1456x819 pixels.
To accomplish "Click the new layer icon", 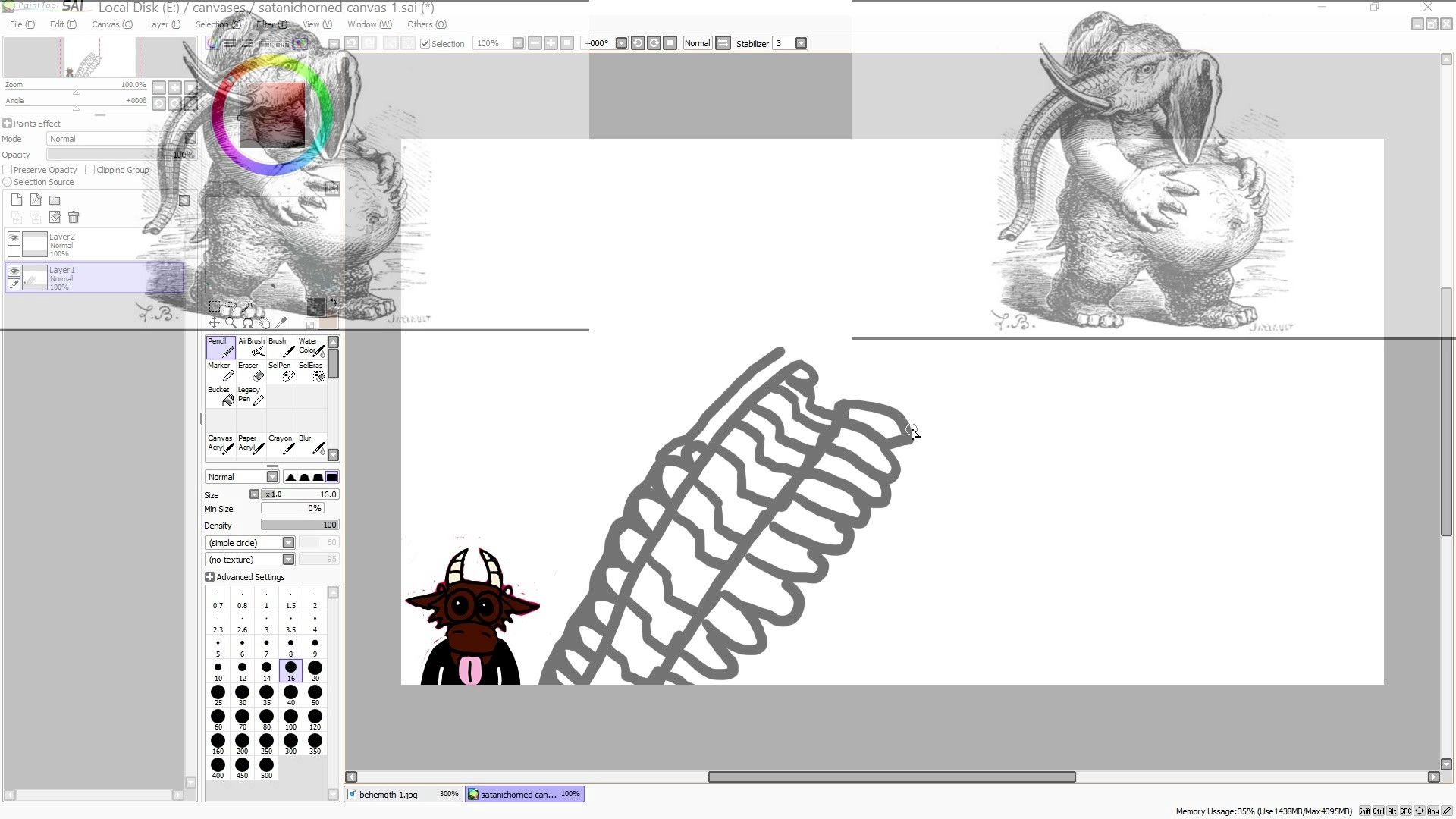I will coord(17,200).
